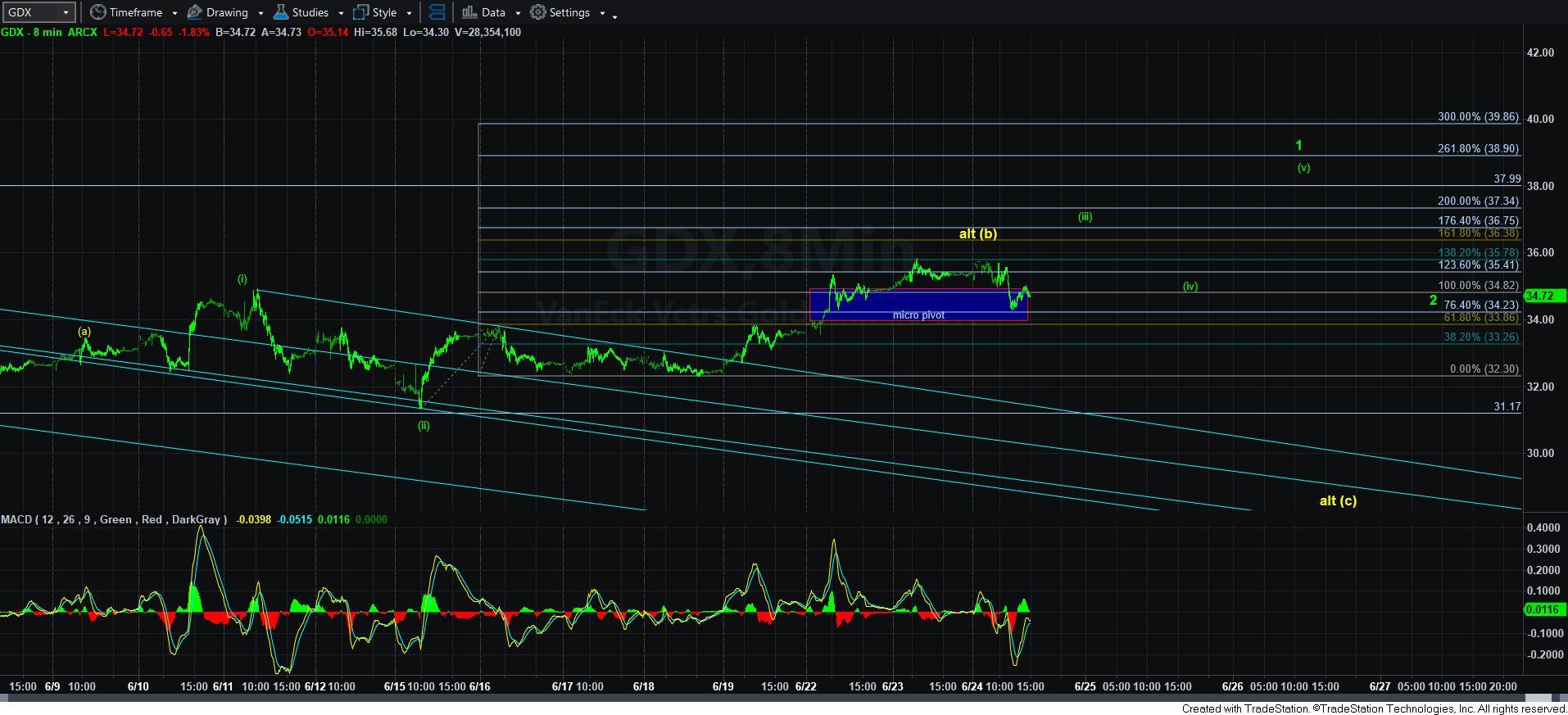Open the Data menu
1568x715 pixels.
click(x=492, y=12)
